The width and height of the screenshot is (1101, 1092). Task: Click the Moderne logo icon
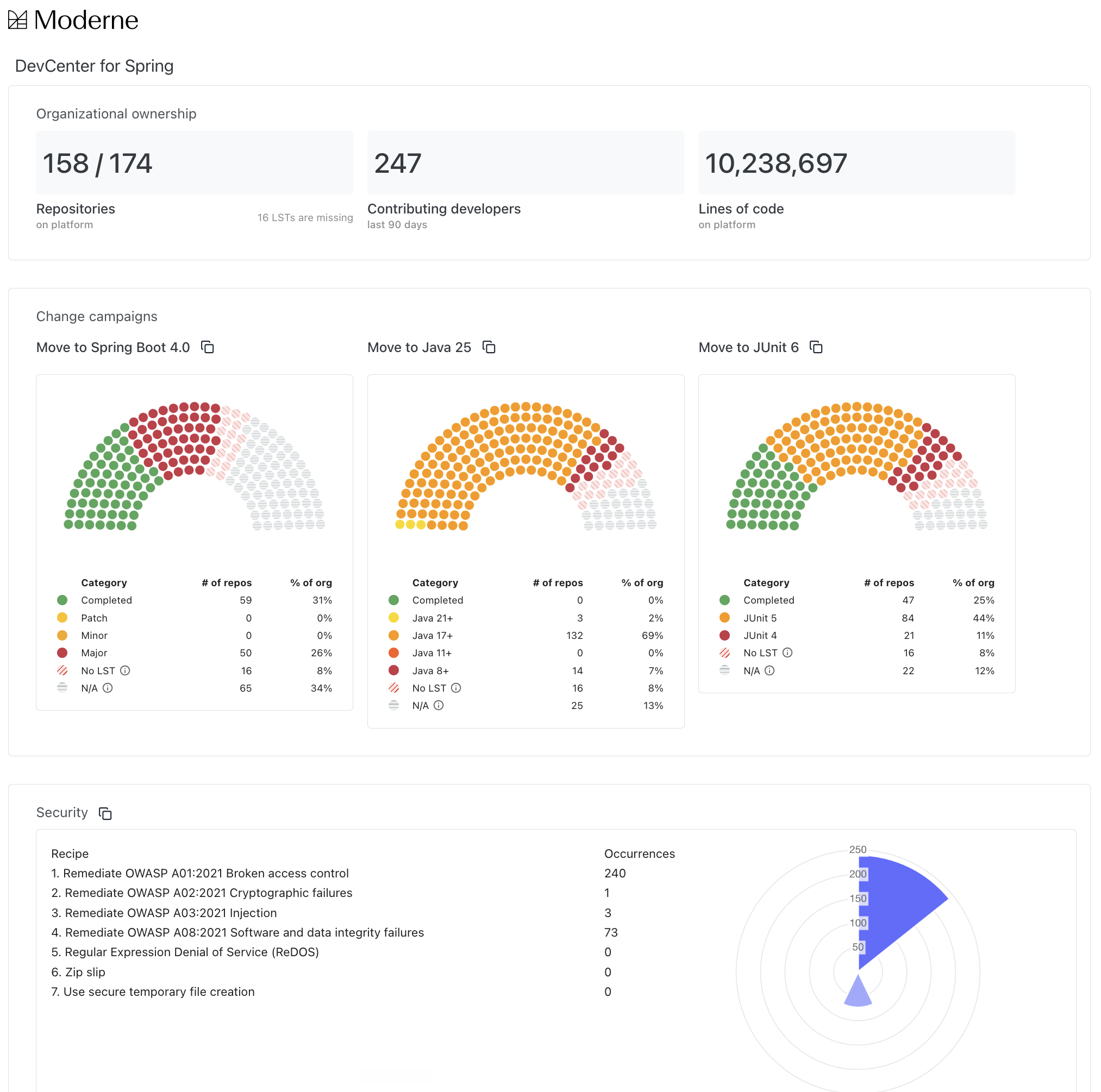(x=18, y=20)
